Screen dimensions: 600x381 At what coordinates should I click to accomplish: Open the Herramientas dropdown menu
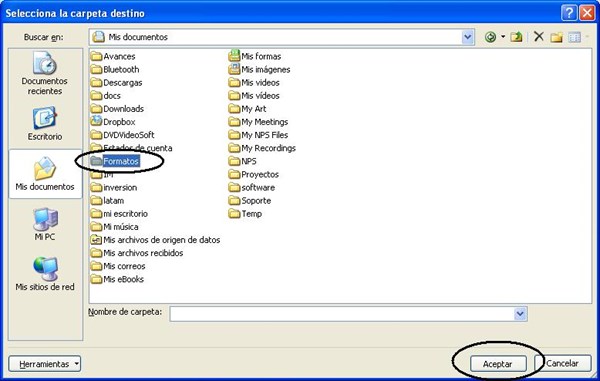coord(45,364)
